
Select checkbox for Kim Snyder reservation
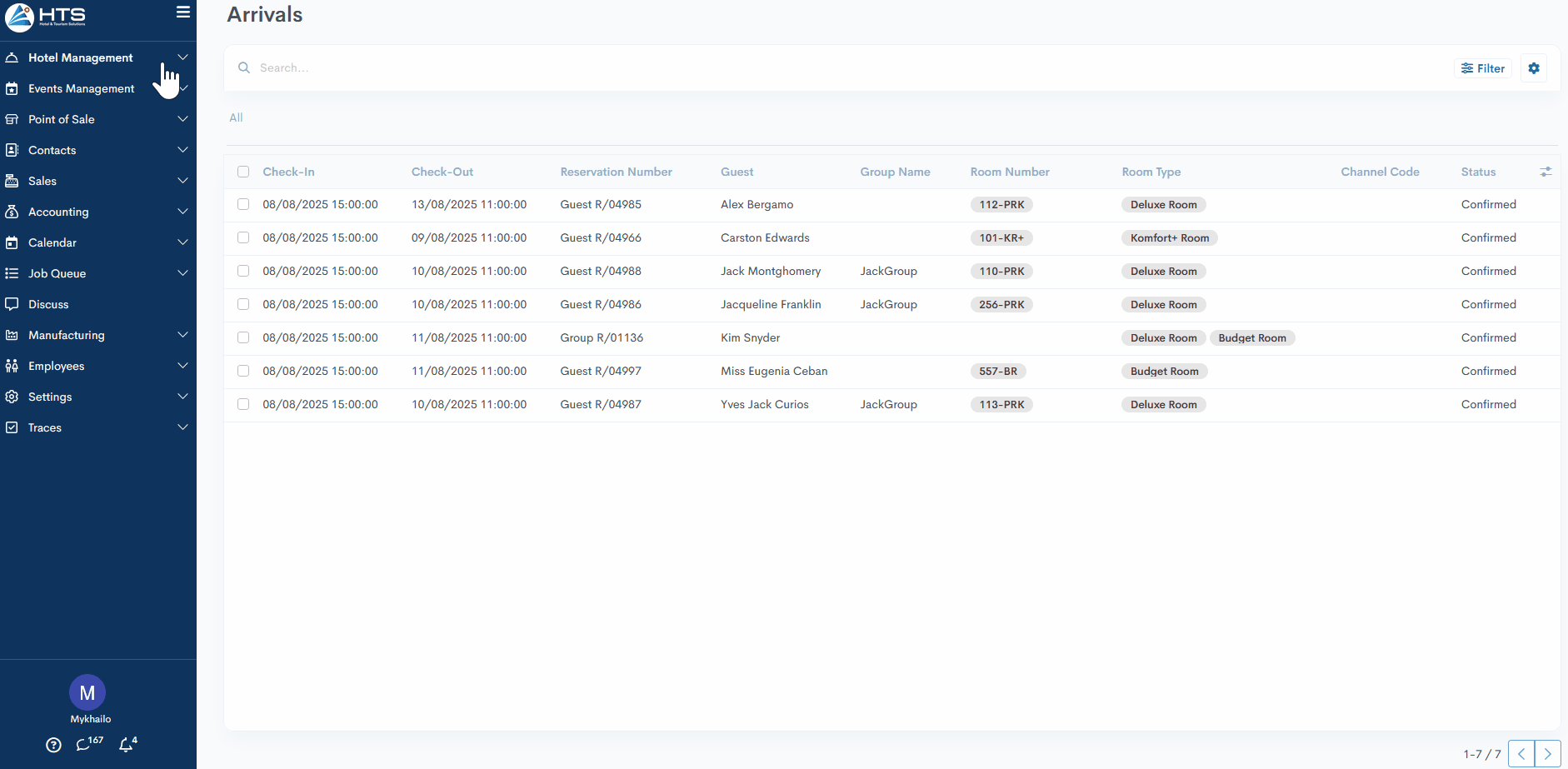click(243, 337)
